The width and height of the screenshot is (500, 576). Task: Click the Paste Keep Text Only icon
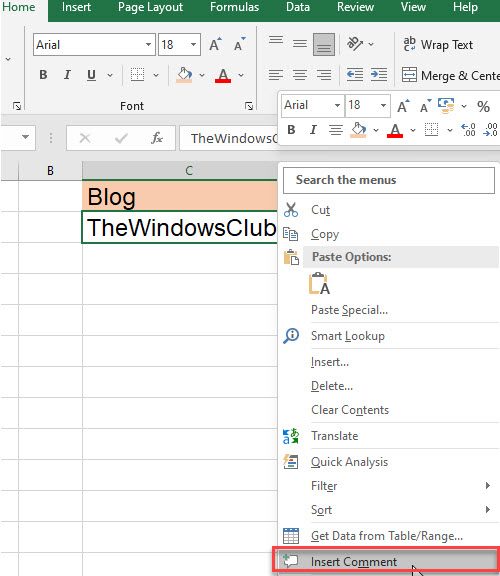coord(319,284)
